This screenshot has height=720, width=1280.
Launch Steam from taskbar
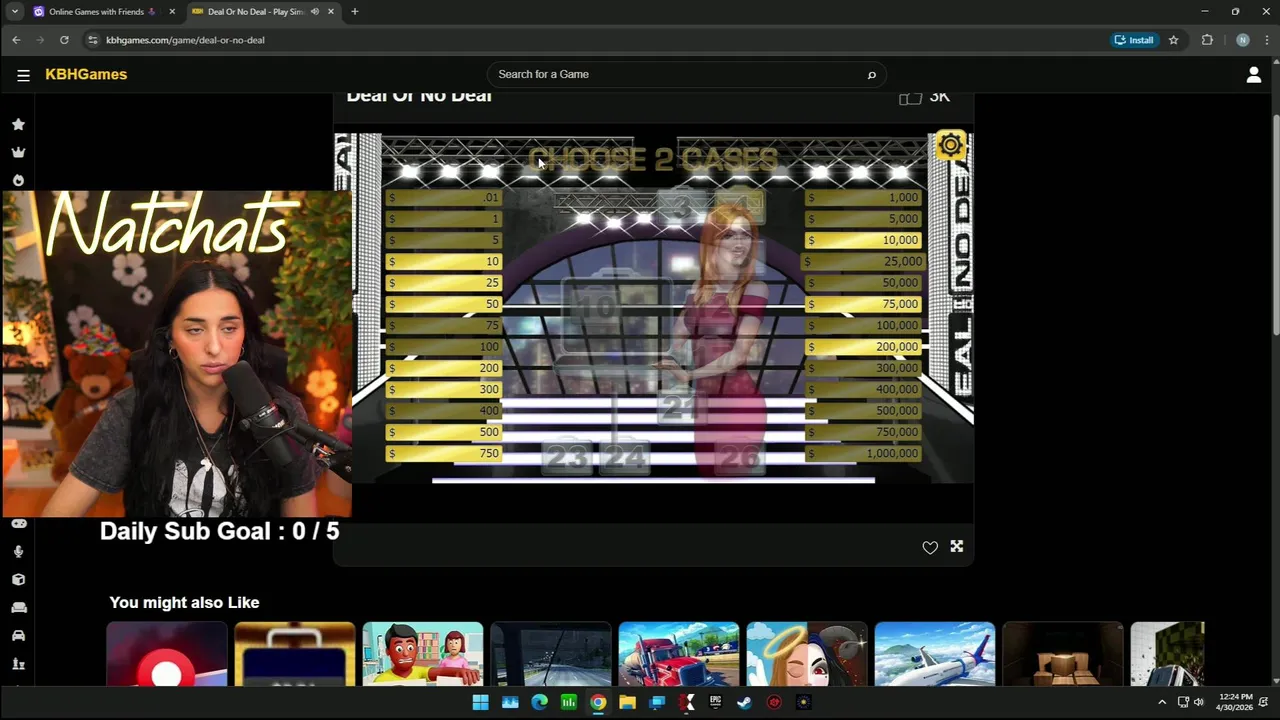pos(745,702)
